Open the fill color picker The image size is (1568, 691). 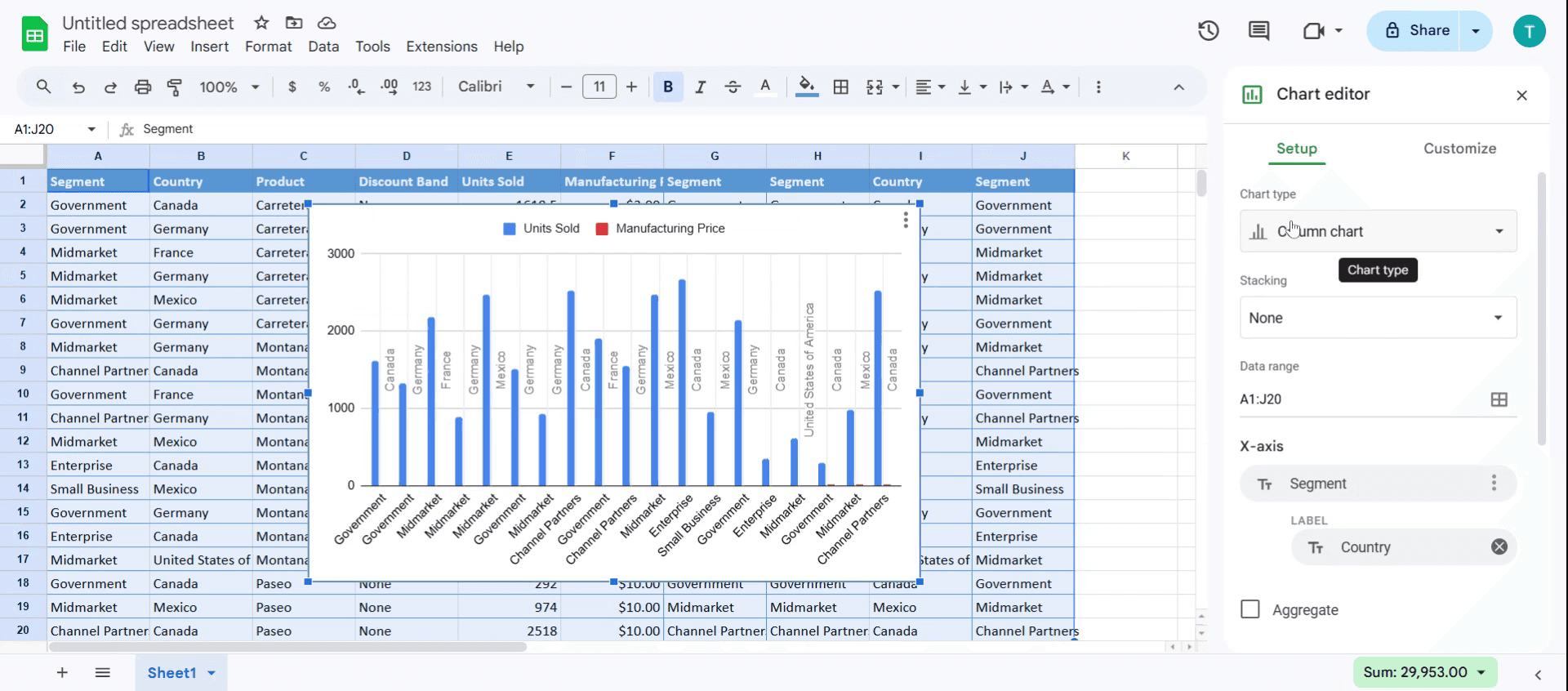(x=806, y=87)
